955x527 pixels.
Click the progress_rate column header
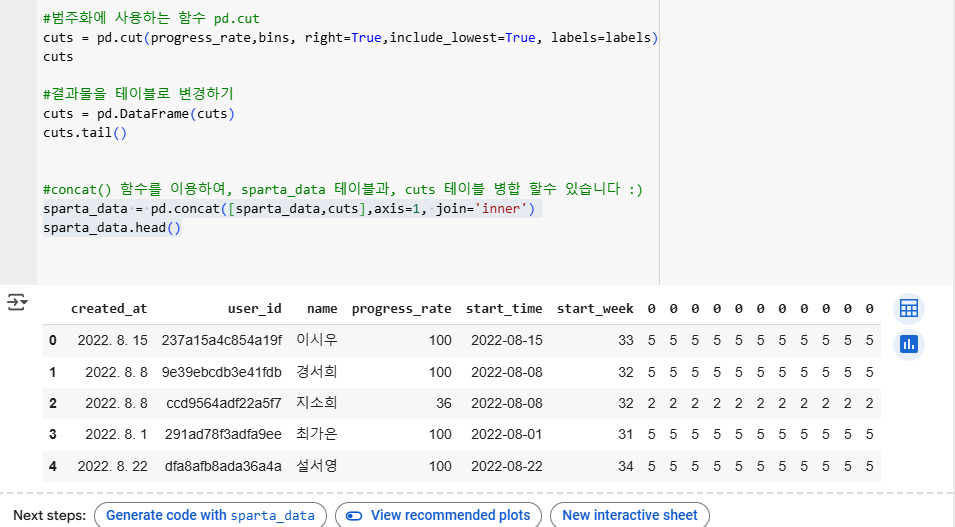pyautogui.click(x=401, y=309)
